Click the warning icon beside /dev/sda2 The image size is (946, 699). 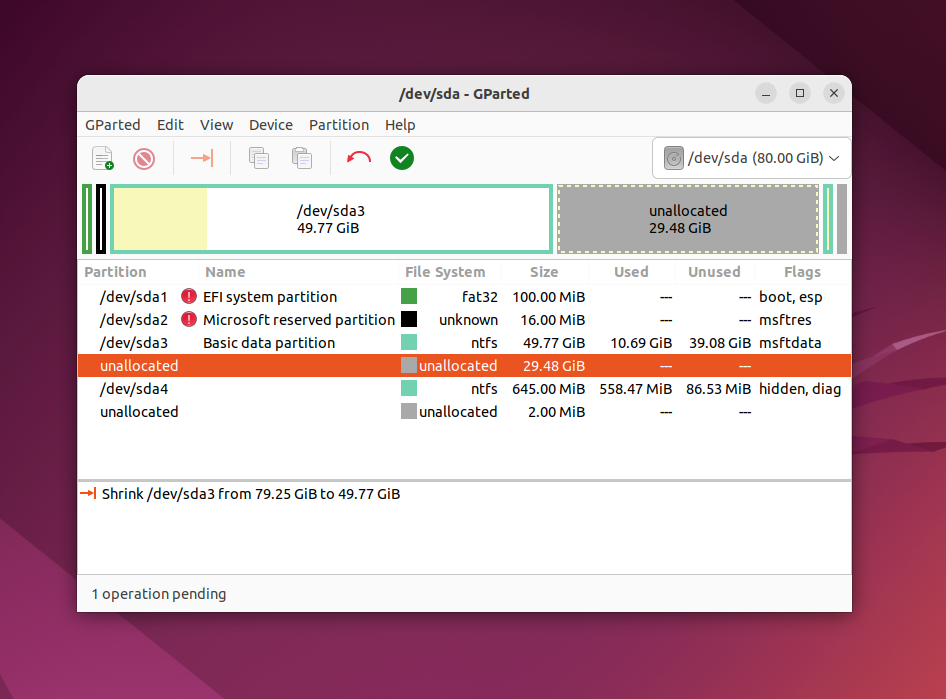click(x=189, y=319)
